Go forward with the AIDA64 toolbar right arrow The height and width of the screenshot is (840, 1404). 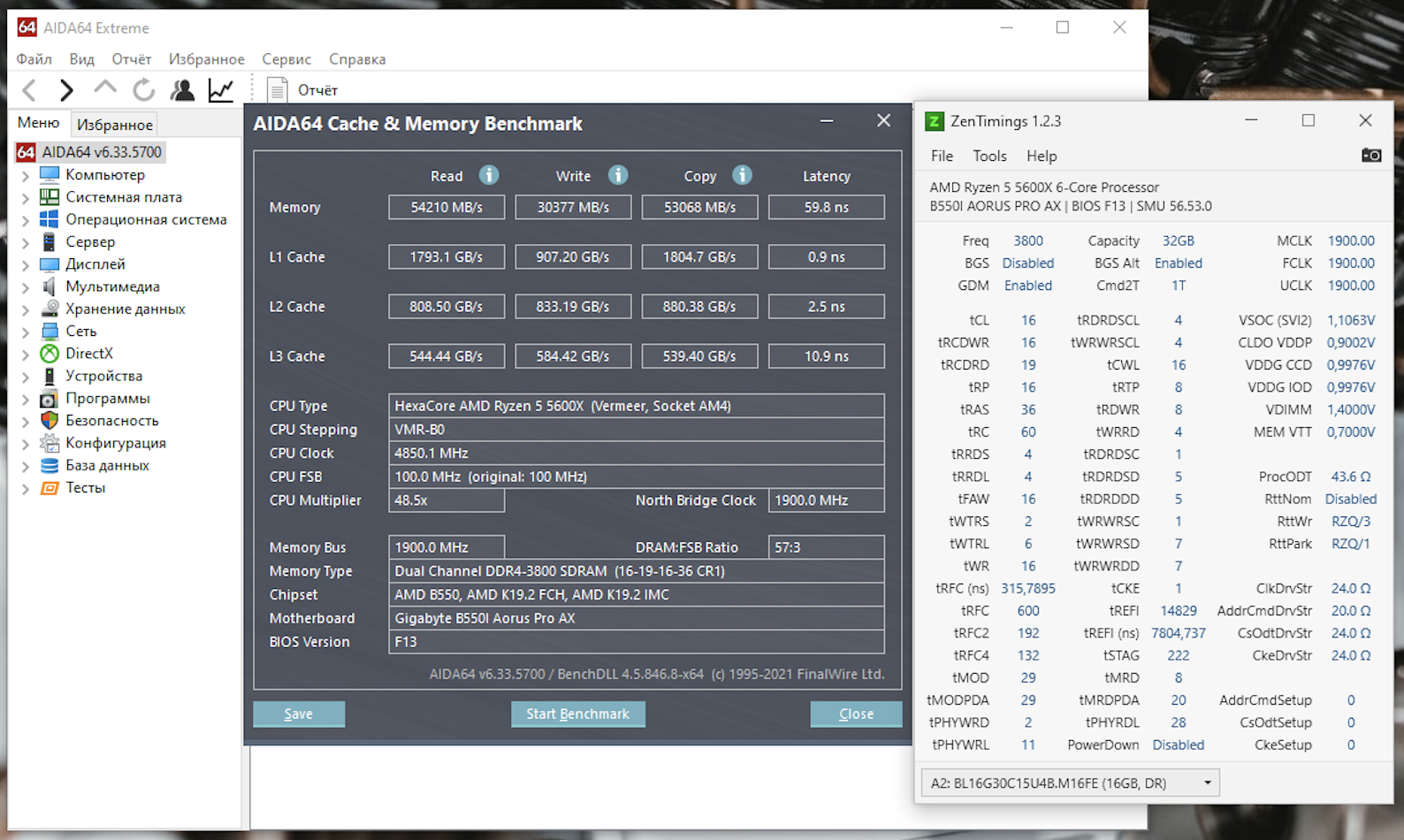click(x=66, y=89)
